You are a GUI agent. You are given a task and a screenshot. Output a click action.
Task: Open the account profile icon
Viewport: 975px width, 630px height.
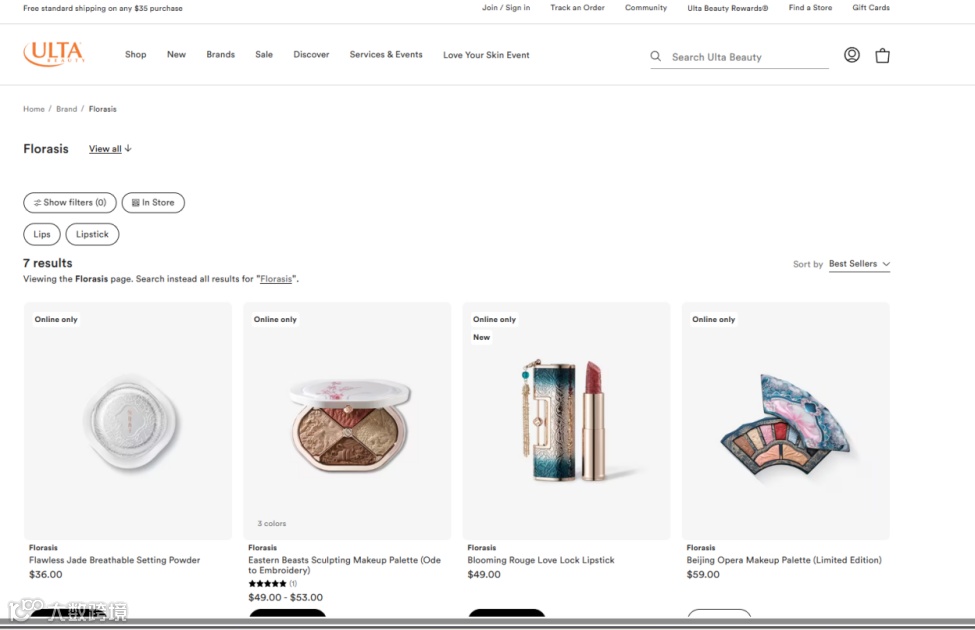click(852, 55)
